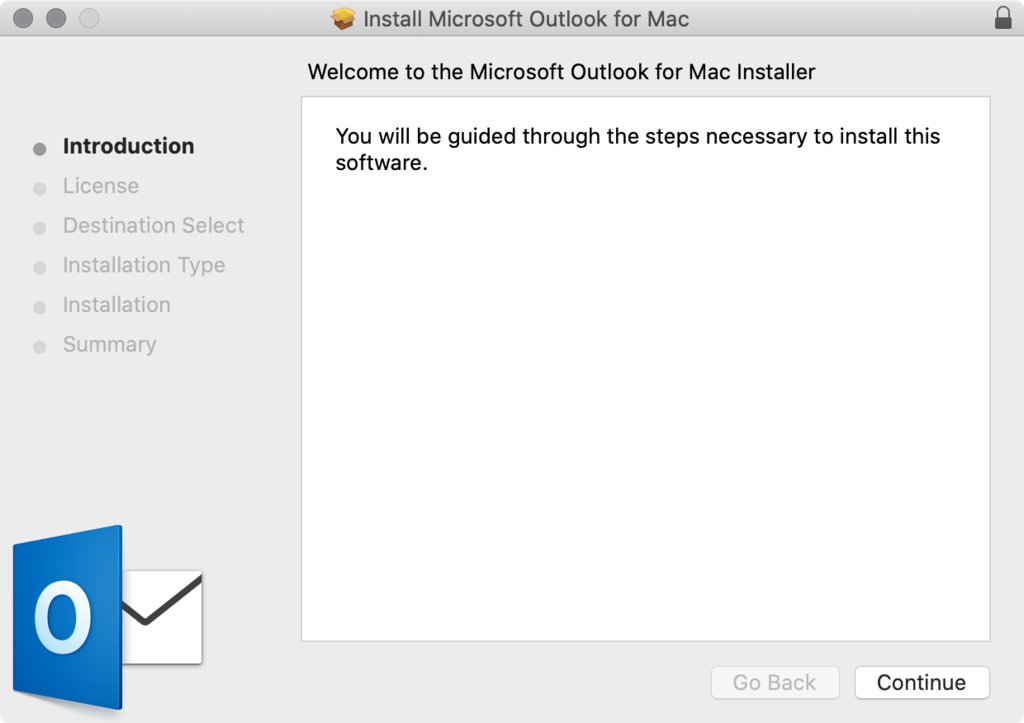This screenshot has height=723, width=1024.
Task: Click the installer package icon in title bar
Action: point(343,17)
